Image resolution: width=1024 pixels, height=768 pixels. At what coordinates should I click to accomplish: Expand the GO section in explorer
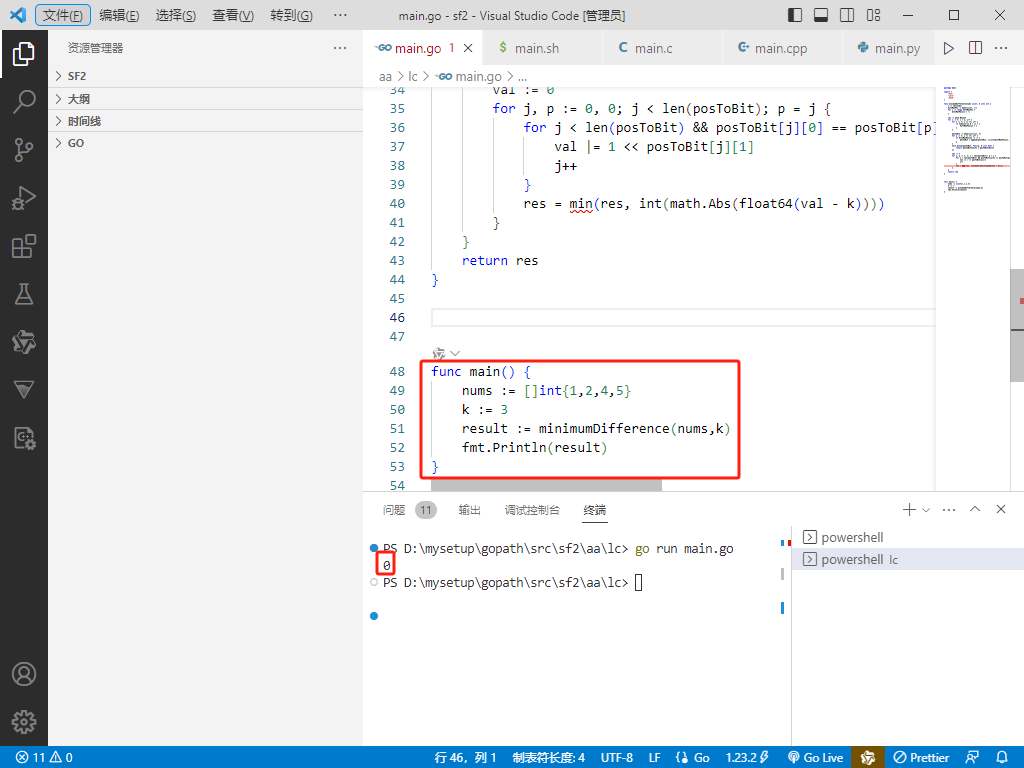[x=206, y=144]
